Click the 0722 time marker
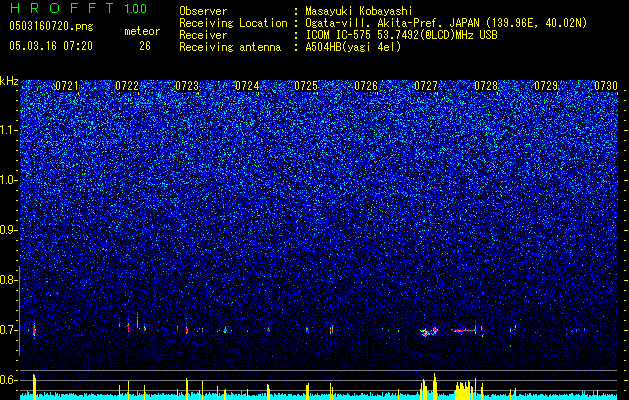629x400 pixels. 127,86
